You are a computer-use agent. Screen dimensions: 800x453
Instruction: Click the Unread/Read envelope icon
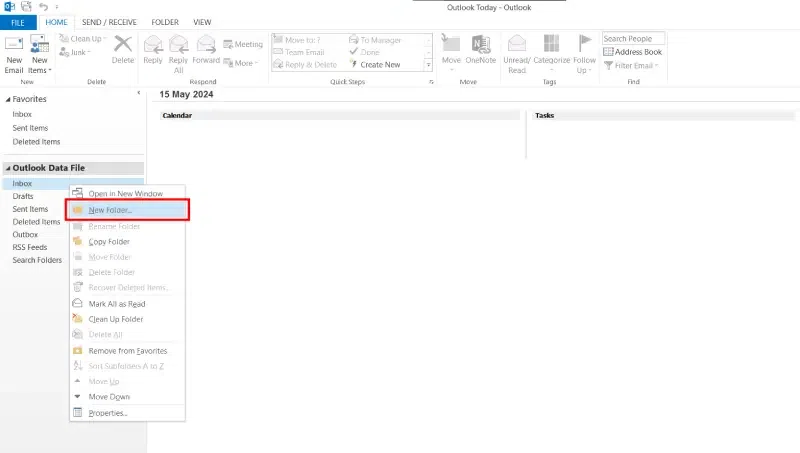coord(517,44)
